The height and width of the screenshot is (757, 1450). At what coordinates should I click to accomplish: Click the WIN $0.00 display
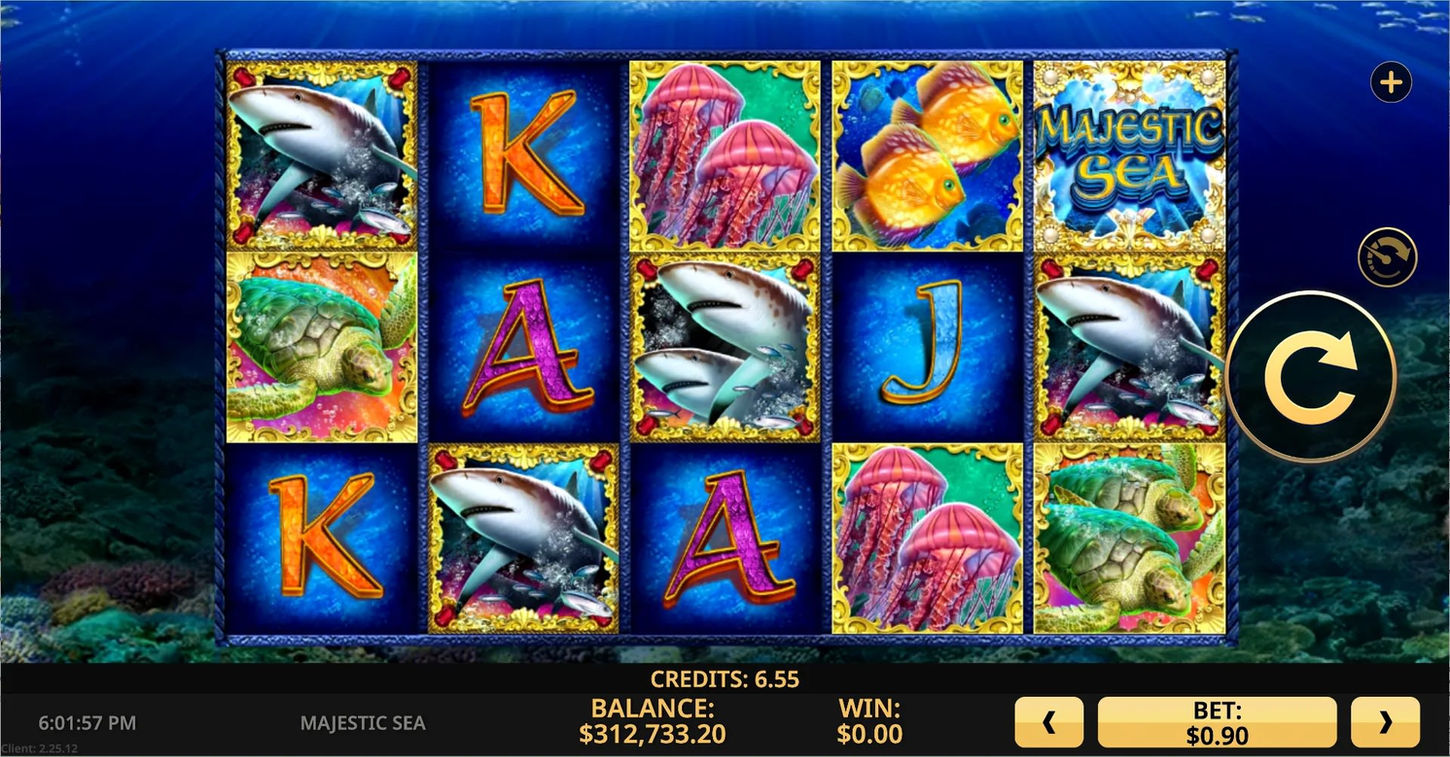click(870, 722)
